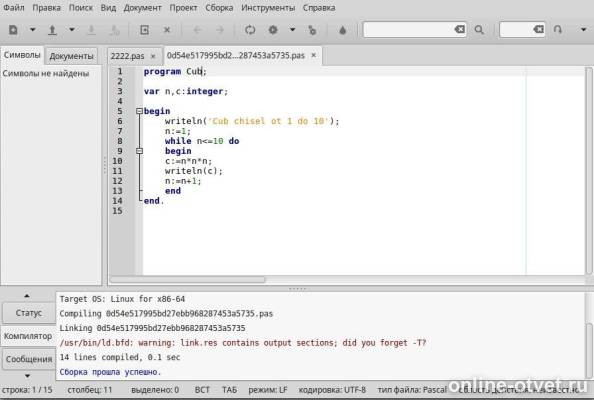Screen dimensions: 594x400
Task: Place cursor on 'var n,c:integer;' line
Action: [x=186, y=91]
